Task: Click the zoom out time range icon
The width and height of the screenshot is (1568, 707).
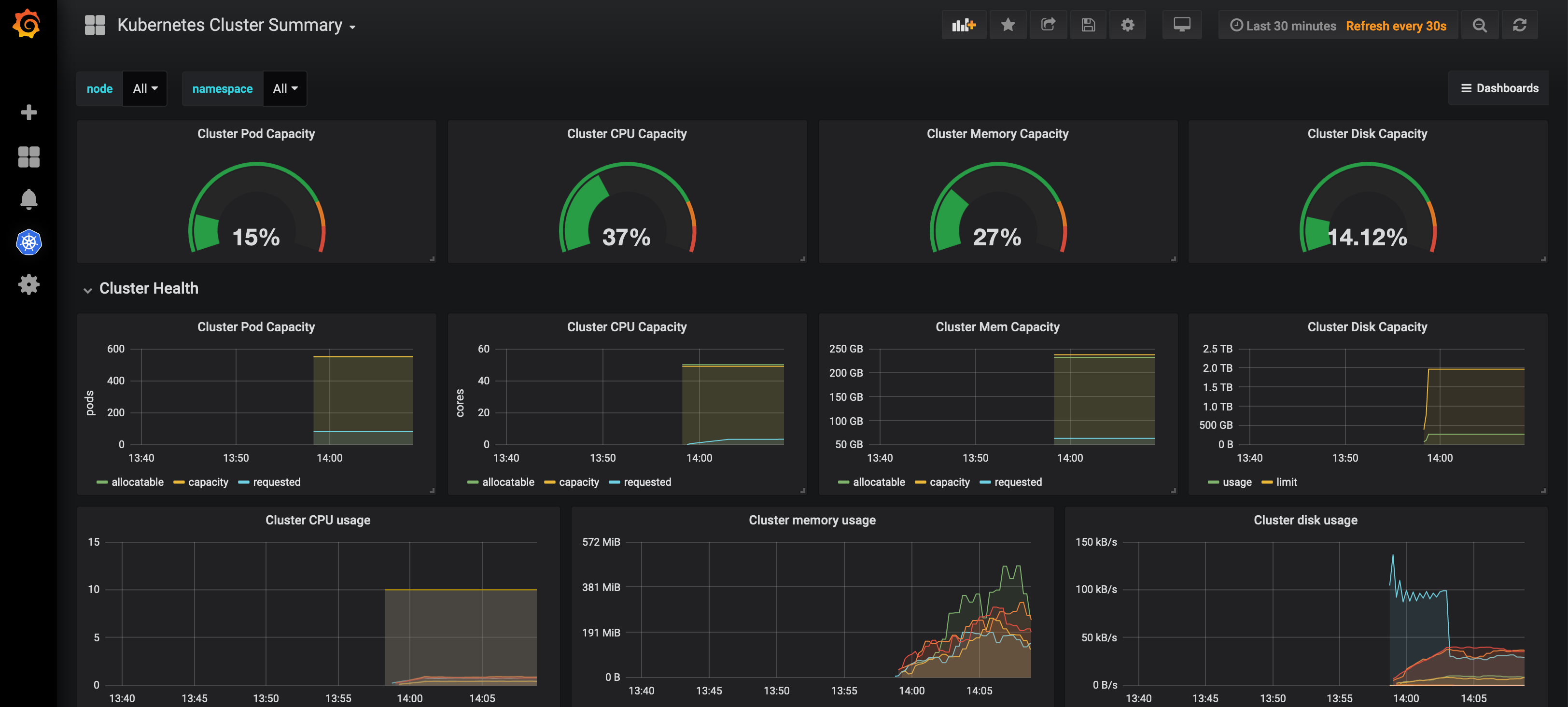Action: [1479, 25]
